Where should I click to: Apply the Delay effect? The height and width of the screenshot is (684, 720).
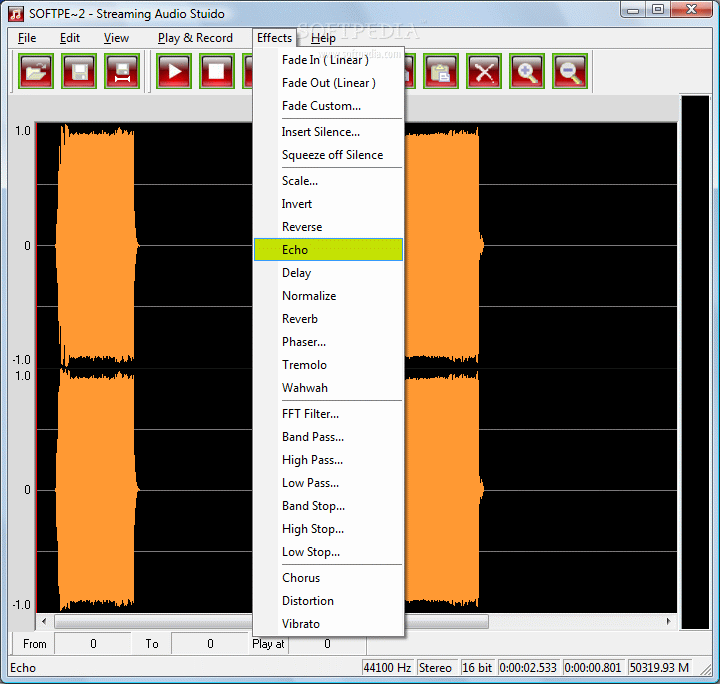coord(328,273)
